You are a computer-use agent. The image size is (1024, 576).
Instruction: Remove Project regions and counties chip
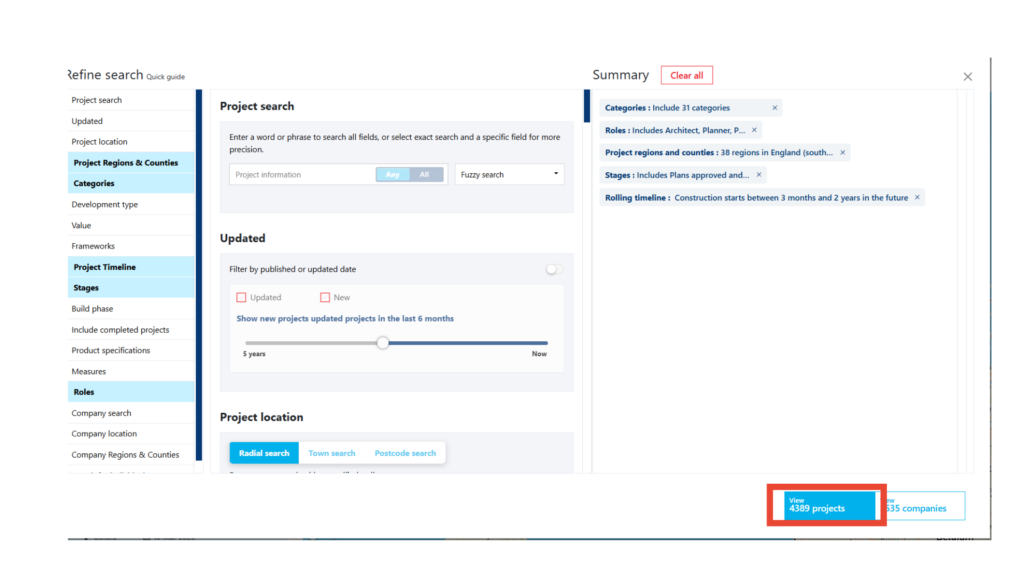coord(843,153)
